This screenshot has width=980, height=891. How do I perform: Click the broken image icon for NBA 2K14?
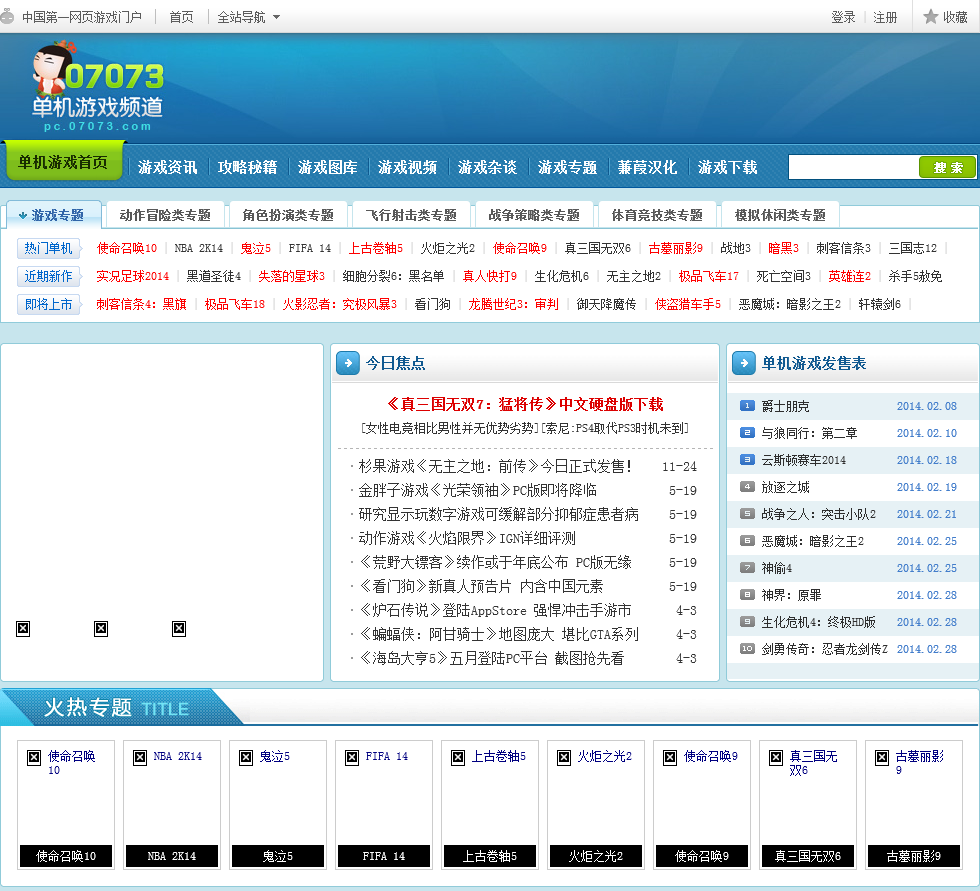point(140,757)
